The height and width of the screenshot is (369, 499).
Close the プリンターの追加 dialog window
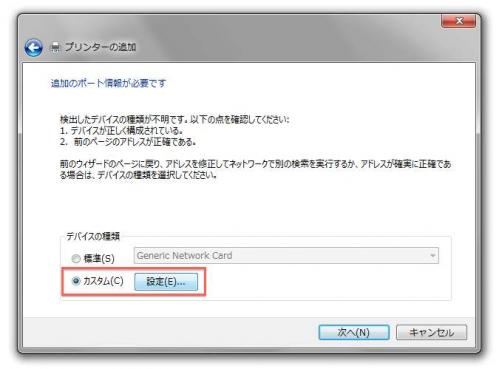click(x=458, y=21)
